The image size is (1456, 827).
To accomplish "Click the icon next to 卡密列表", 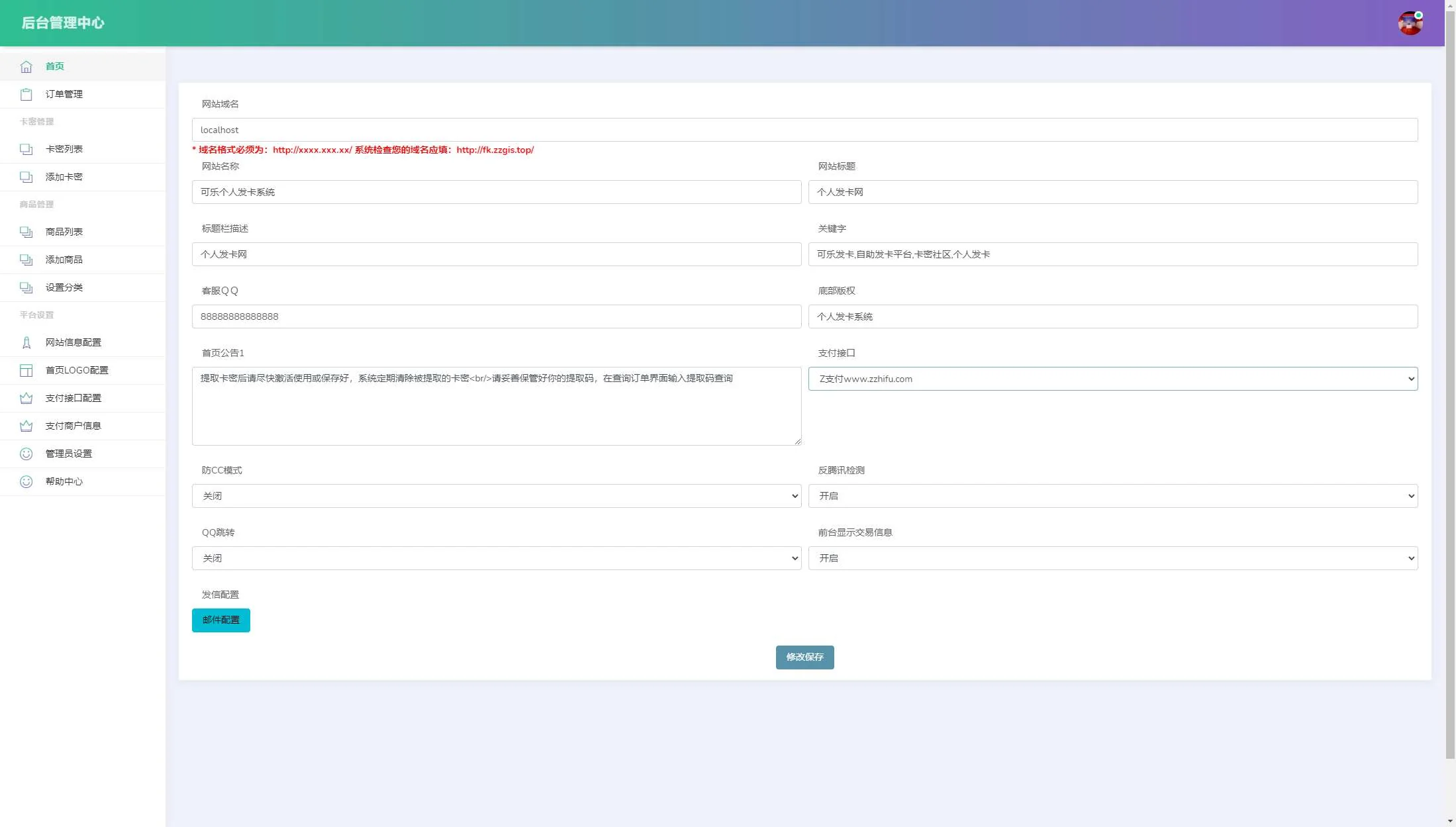I will click(26, 150).
